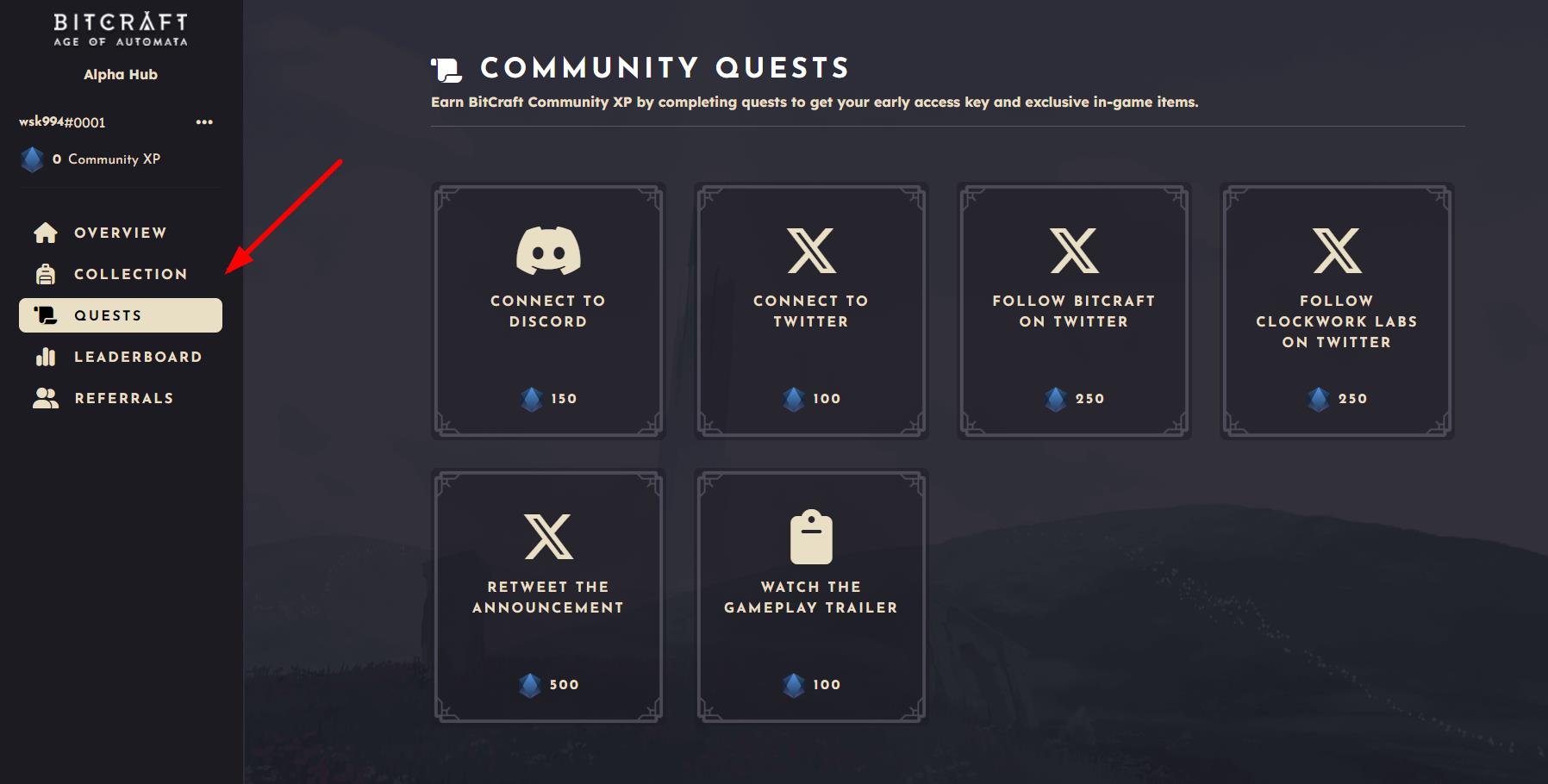Click the X icon on Retweet the Announcement
Image resolution: width=1548 pixels, height=784 pixels.
coord(548,537)
